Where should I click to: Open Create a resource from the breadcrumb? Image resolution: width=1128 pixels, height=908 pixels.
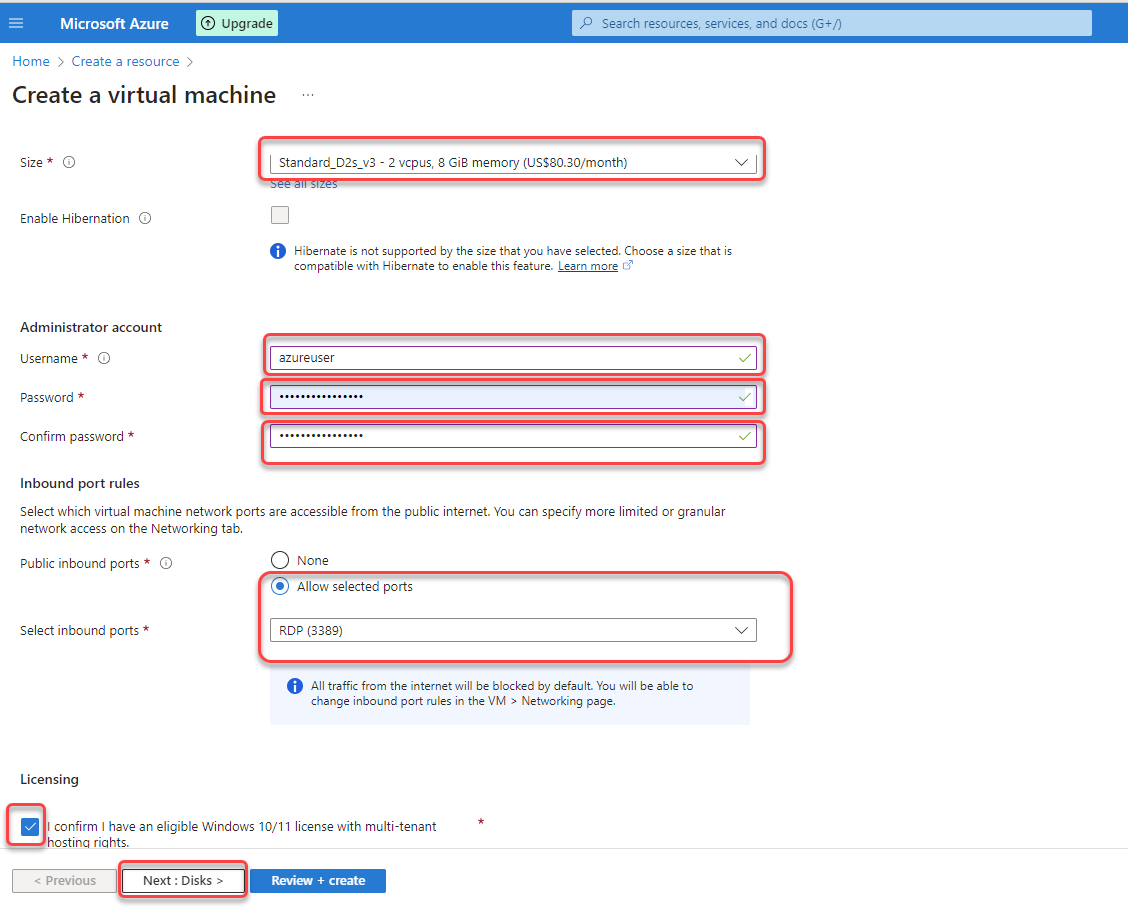coord(125,61)
